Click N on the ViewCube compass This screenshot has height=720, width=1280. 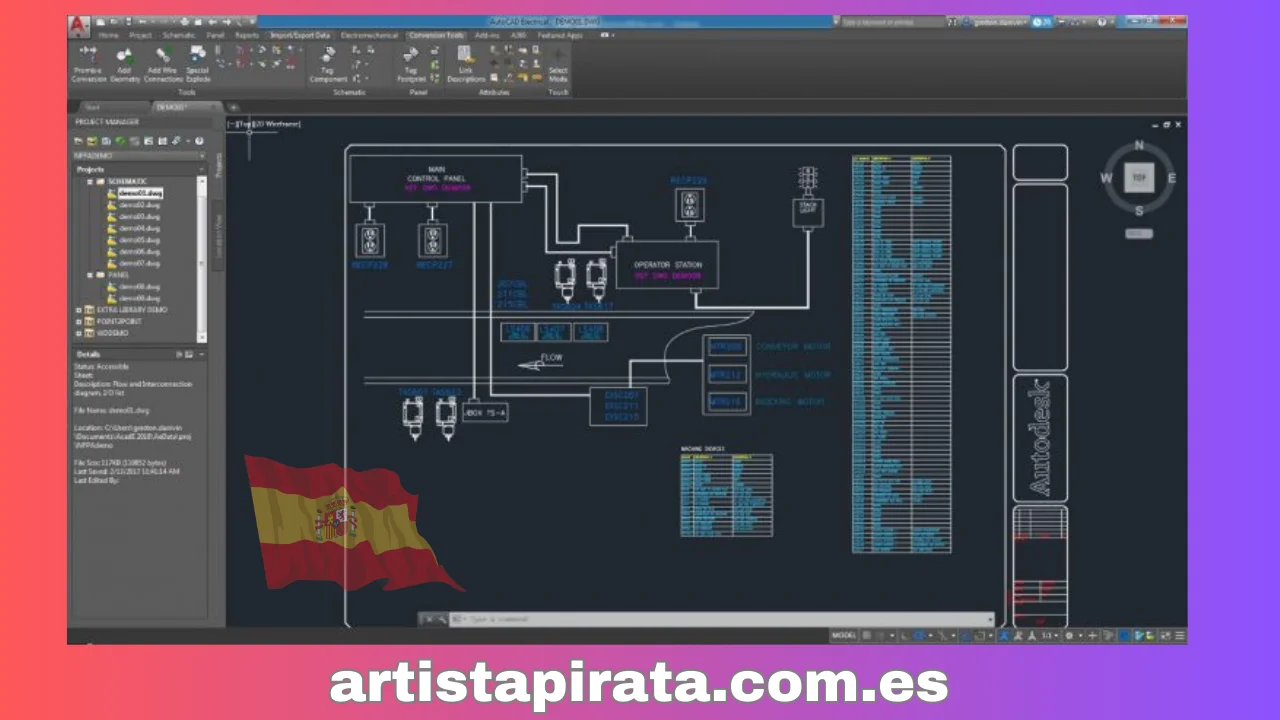click(1139, 146)
